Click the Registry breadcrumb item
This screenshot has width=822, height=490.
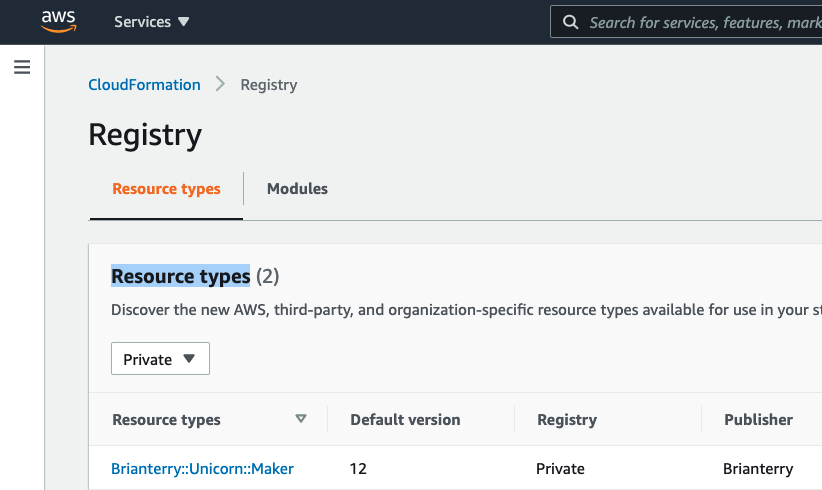(x=269, y=85)
